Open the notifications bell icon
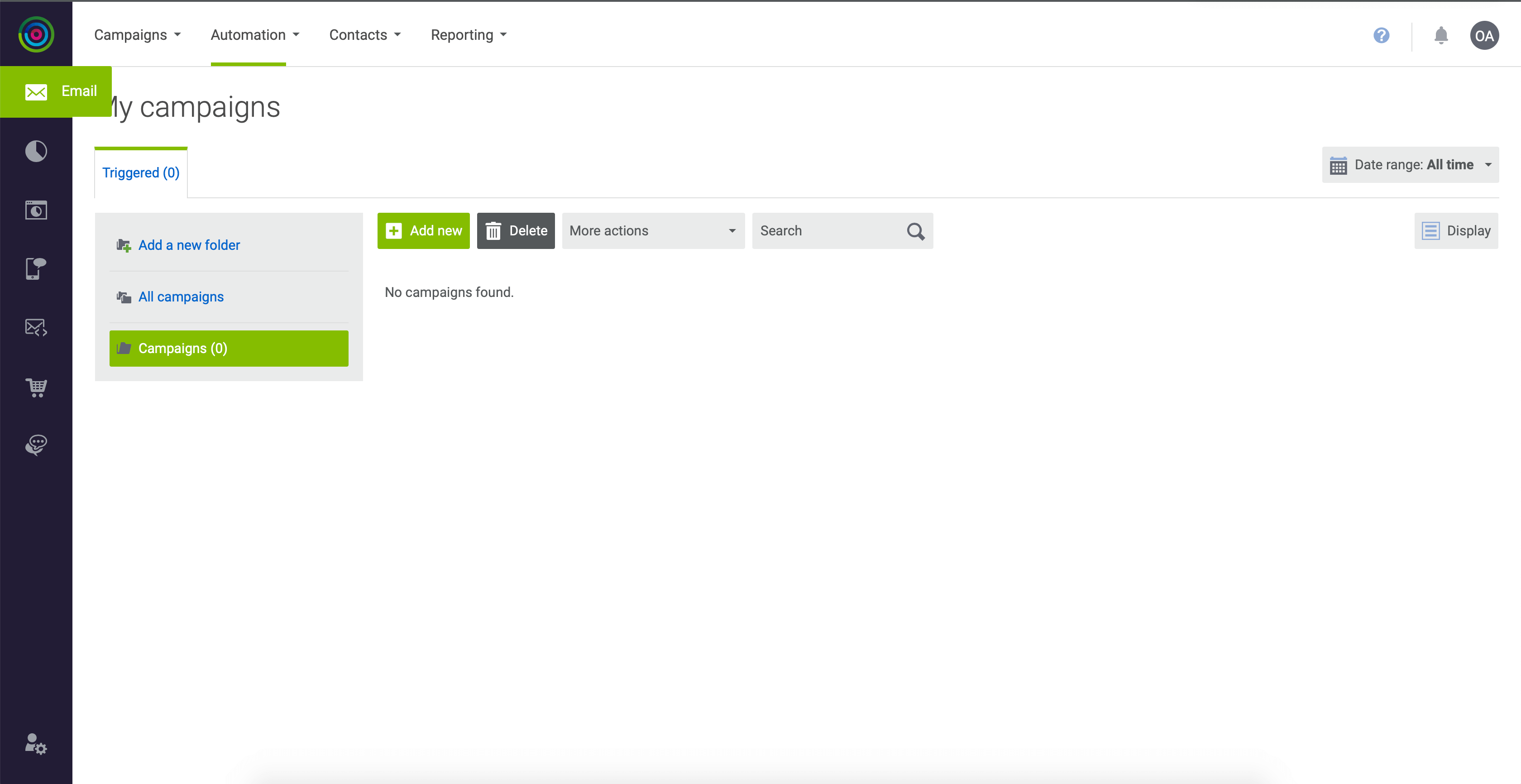Image resolution: width=1521 pixels, height=784 pixels. coord(1441,35)
